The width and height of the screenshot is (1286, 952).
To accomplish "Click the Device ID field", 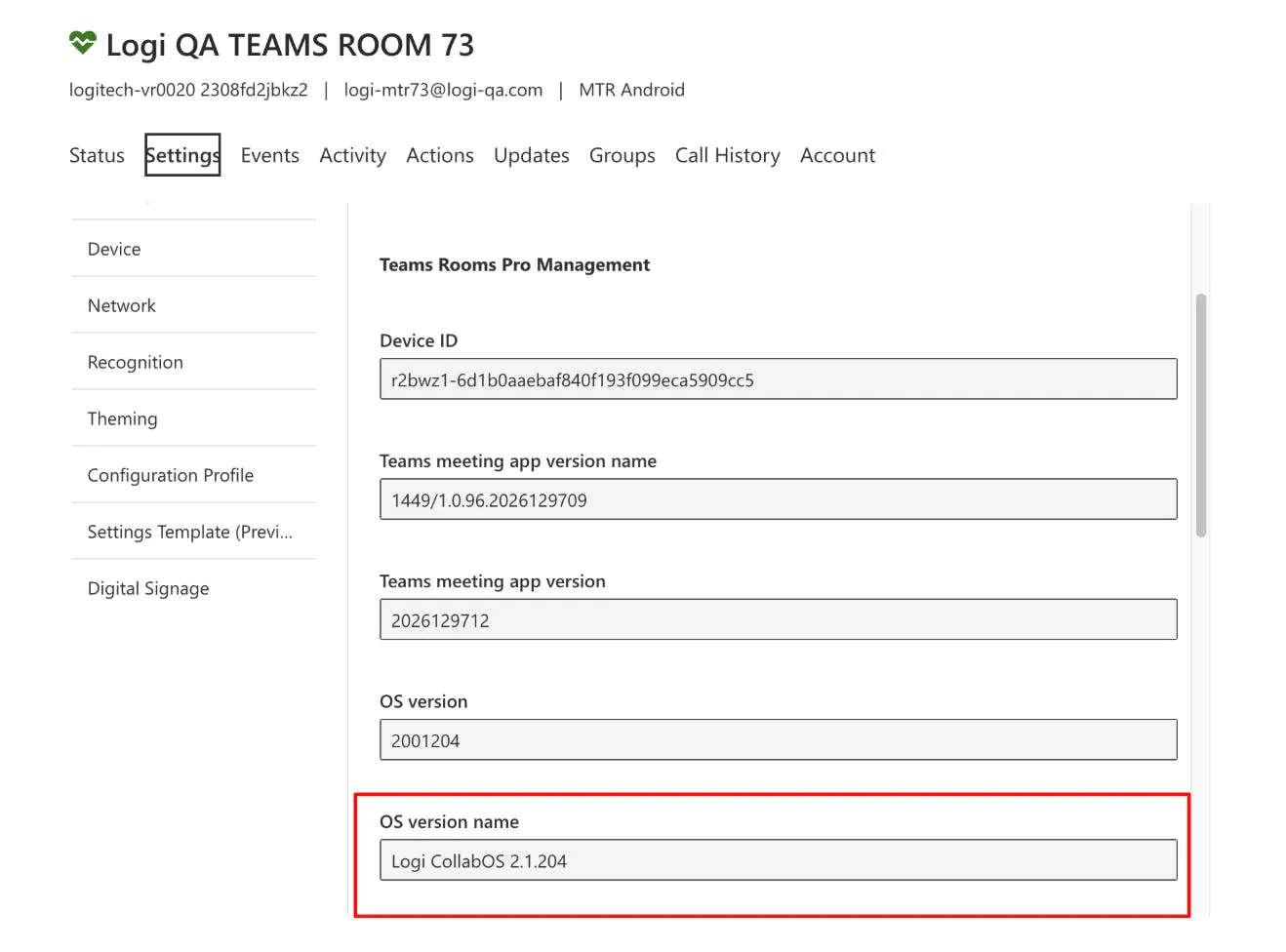I will point(778,379).
